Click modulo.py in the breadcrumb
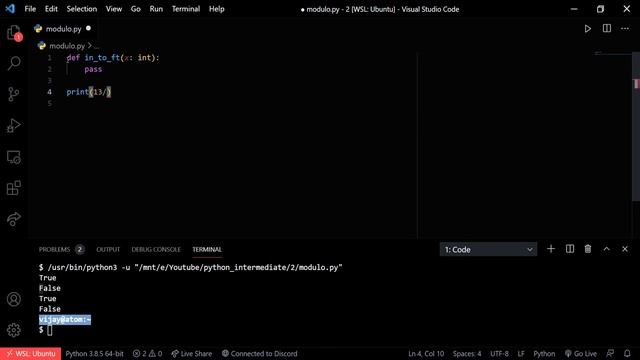 coord(67,46)
